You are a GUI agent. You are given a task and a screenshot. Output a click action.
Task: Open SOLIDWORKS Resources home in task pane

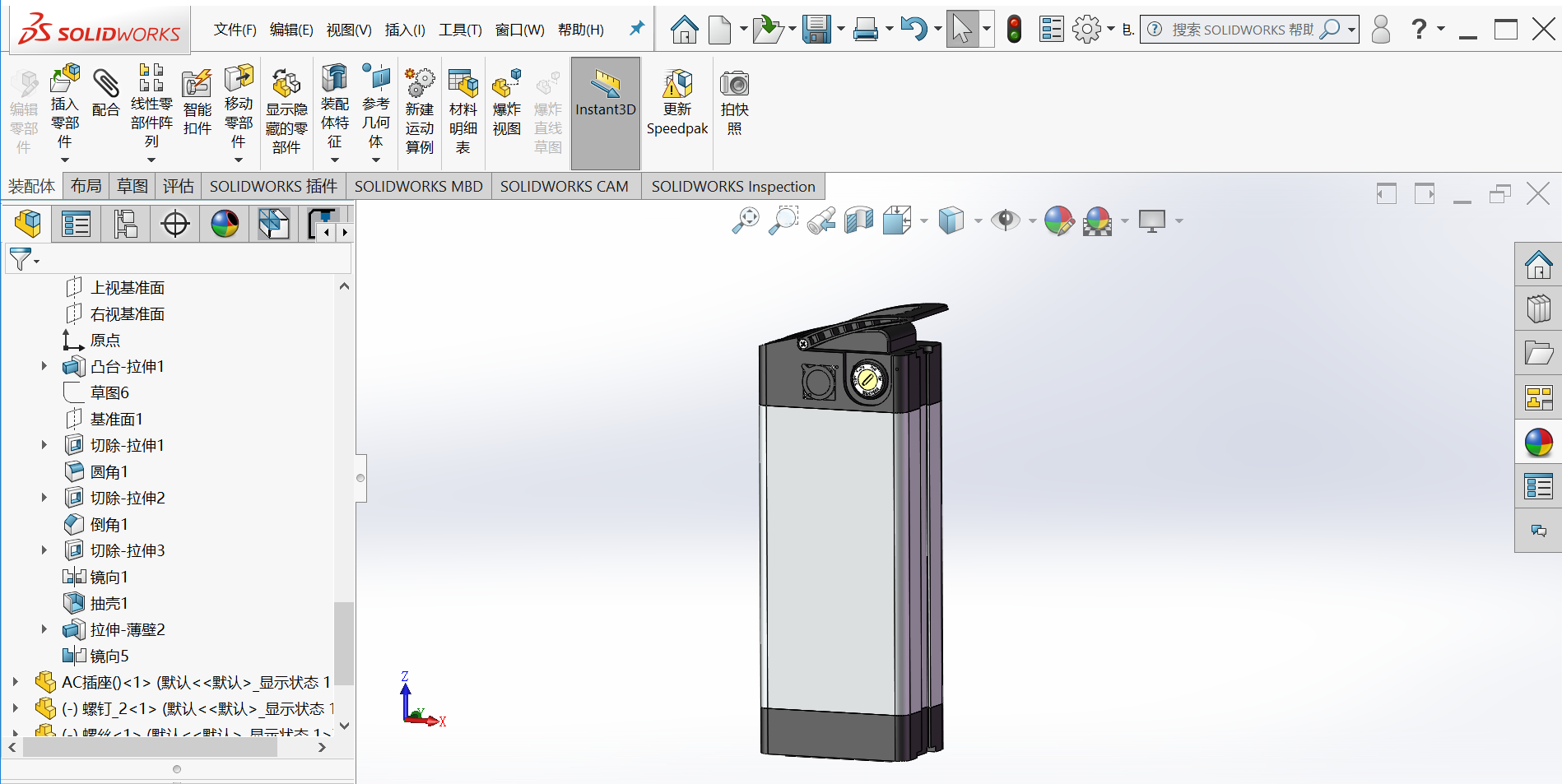pos(1538,264)
